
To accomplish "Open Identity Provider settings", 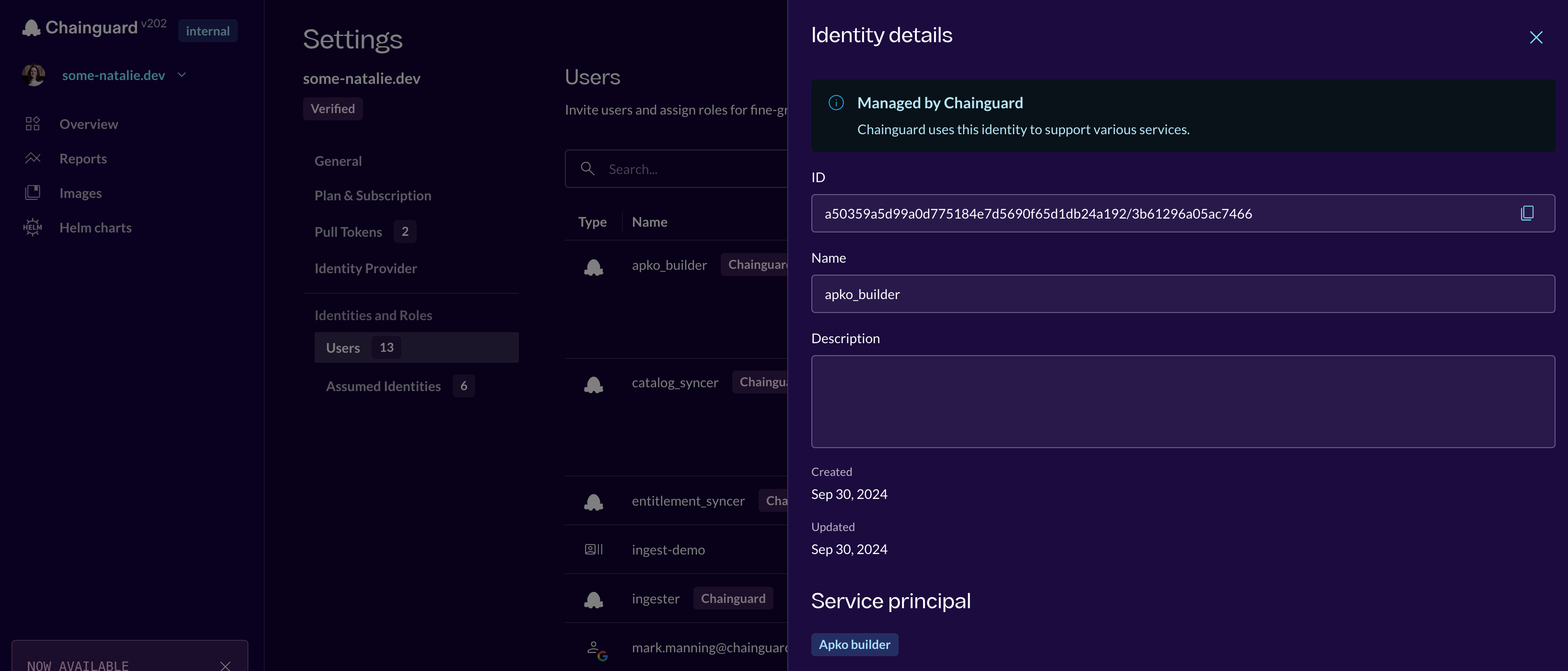I will click(365, 268).
